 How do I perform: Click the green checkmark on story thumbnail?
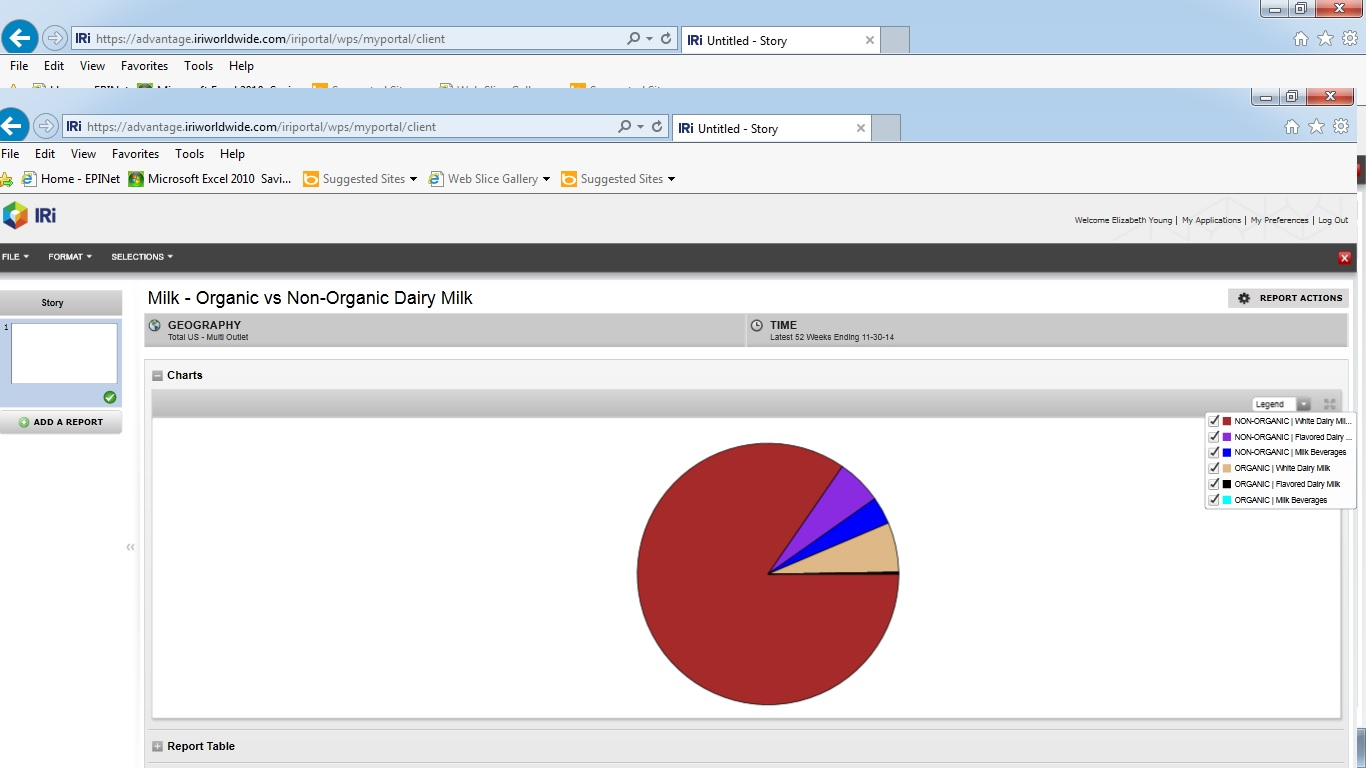(110, 397)
